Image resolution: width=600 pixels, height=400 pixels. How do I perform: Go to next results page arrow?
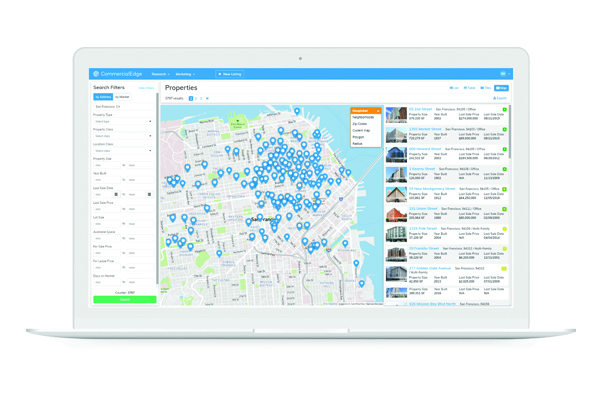click(207, 99)
